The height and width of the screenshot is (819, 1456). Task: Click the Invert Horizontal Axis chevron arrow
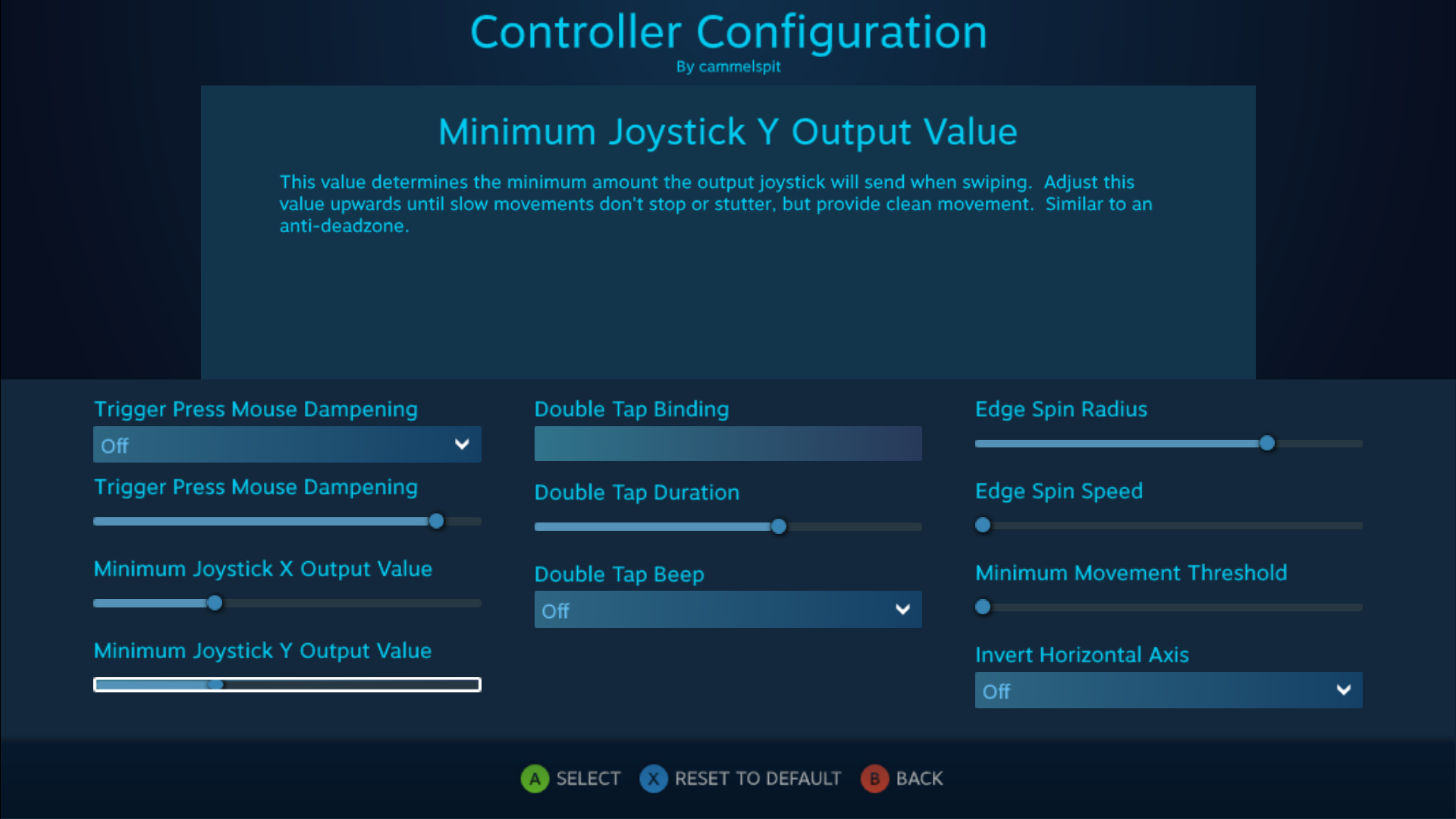pos(1343,690)
